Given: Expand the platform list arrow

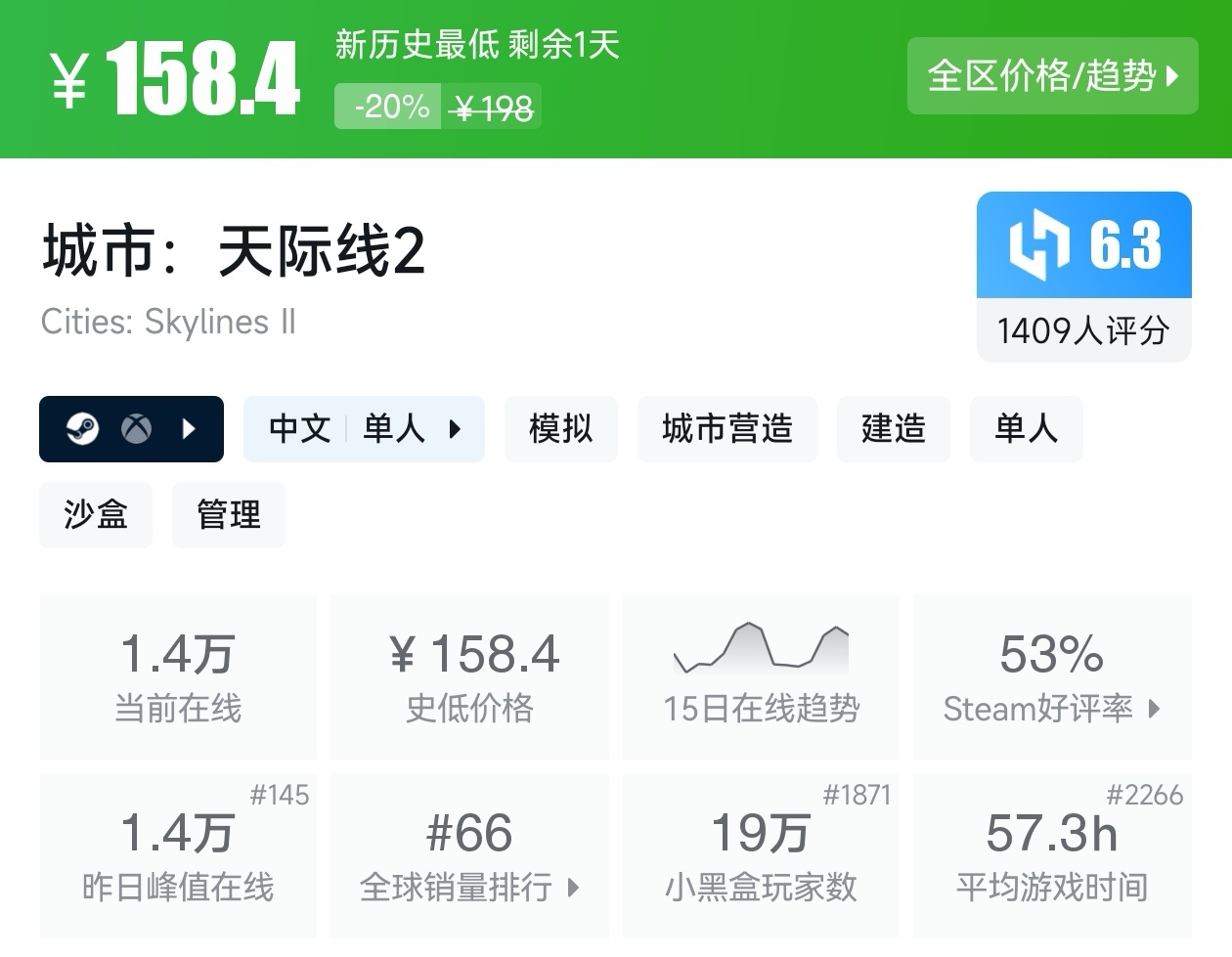Looking at the screenshot, I should click(190, 428).
